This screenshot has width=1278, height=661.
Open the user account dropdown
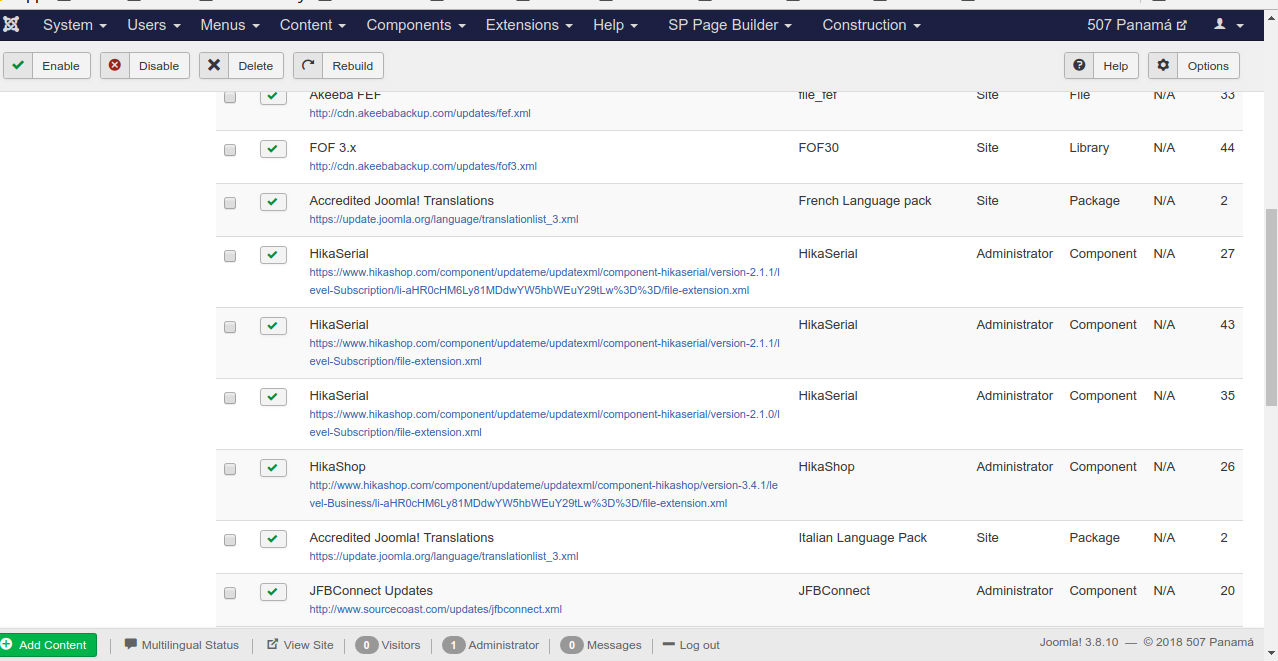tap(1228, 25)
